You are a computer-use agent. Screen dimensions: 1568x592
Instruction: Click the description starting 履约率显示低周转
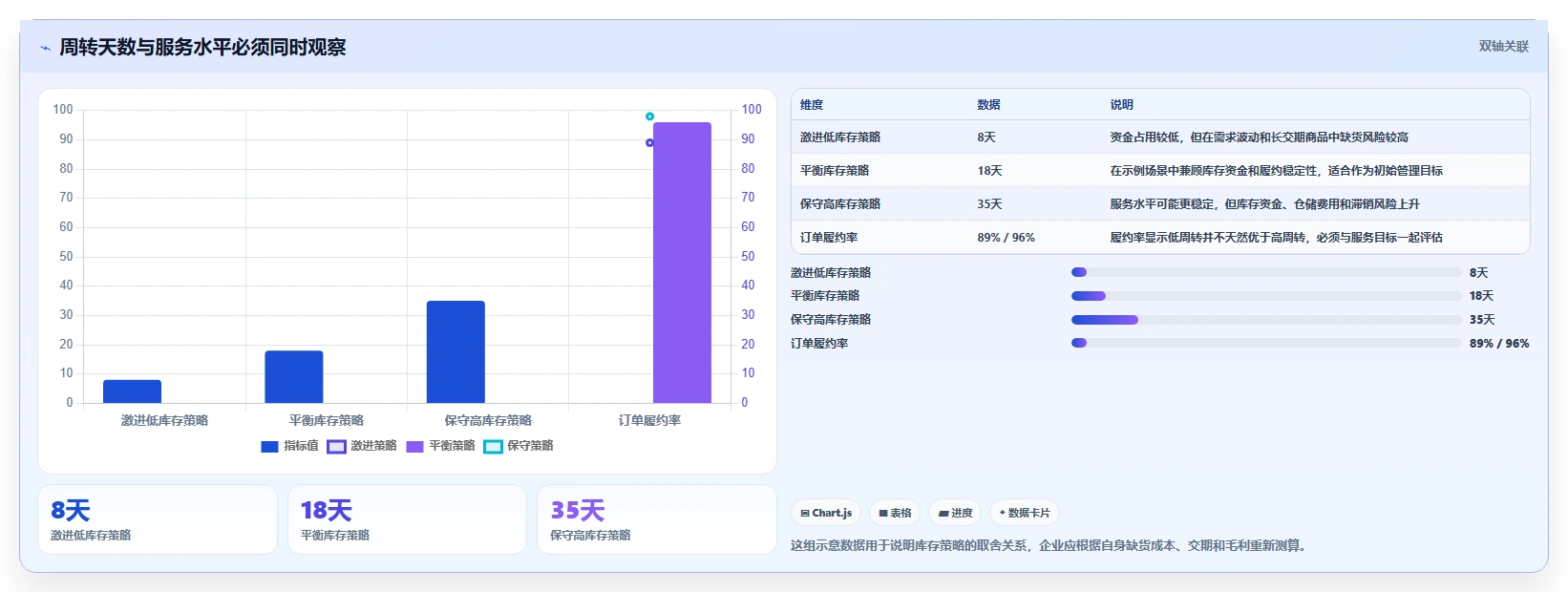point(1276,238)
